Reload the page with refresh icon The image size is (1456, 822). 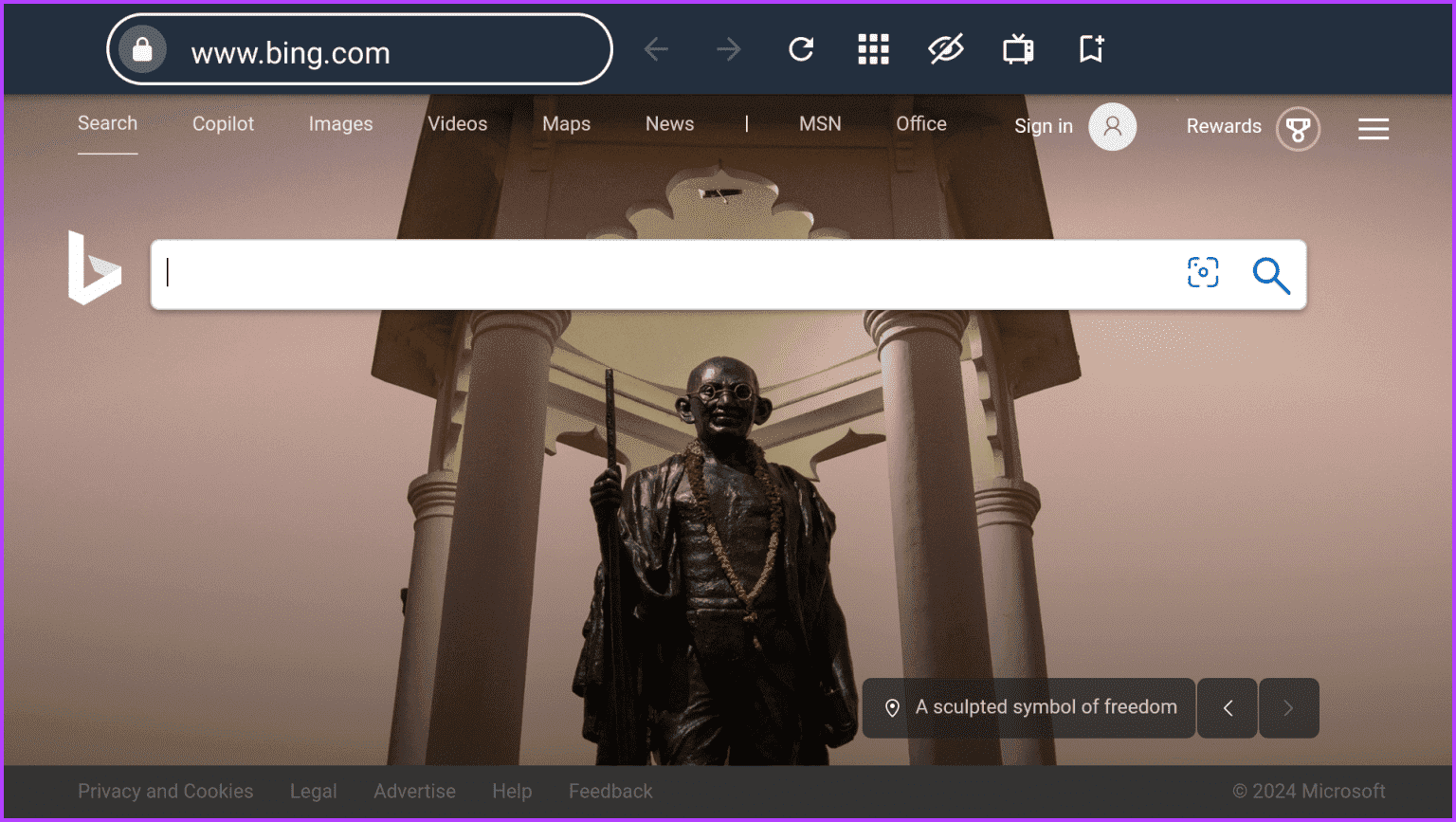pyautogui.click(x=801, y=49)
